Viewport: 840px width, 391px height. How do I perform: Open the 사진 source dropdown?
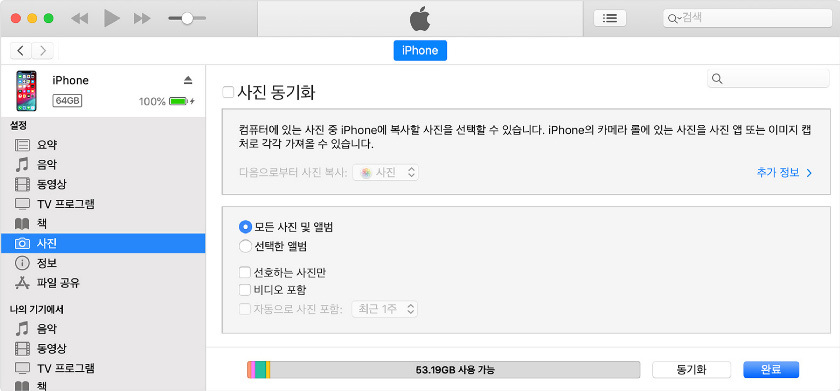385,172
